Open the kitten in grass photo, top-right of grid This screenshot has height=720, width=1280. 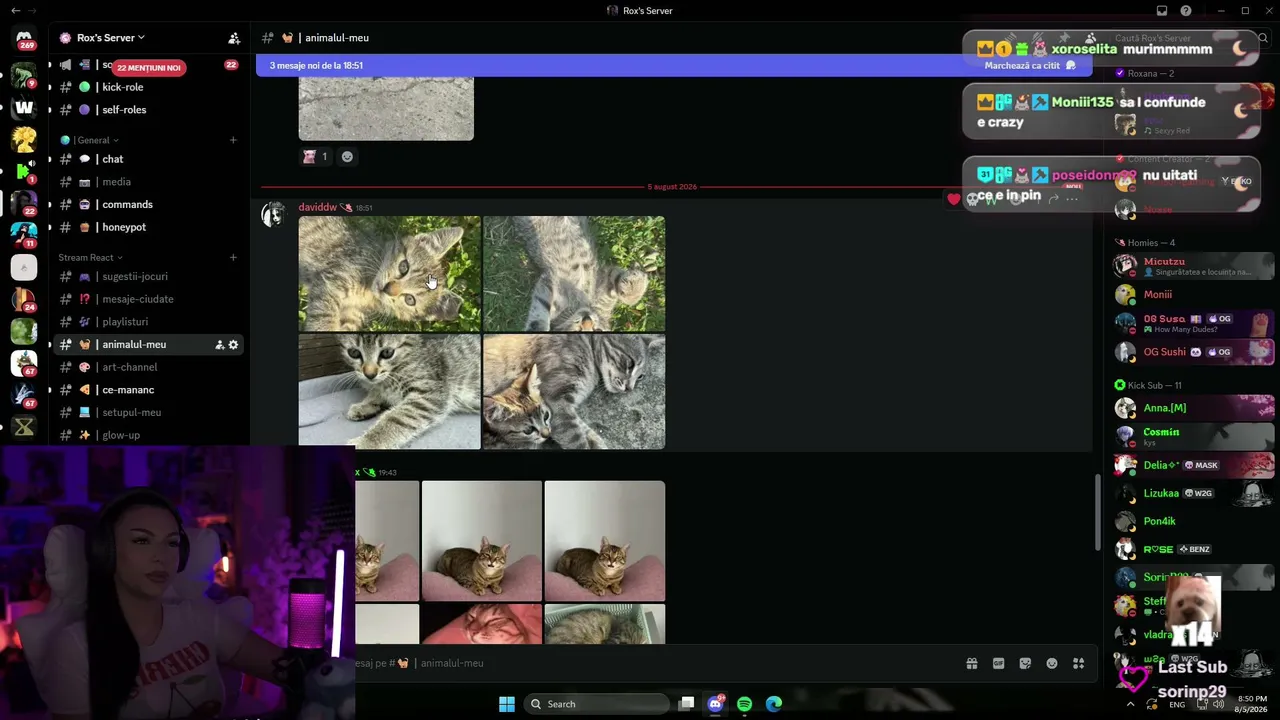pyautogui.click(x=574, y=274)
